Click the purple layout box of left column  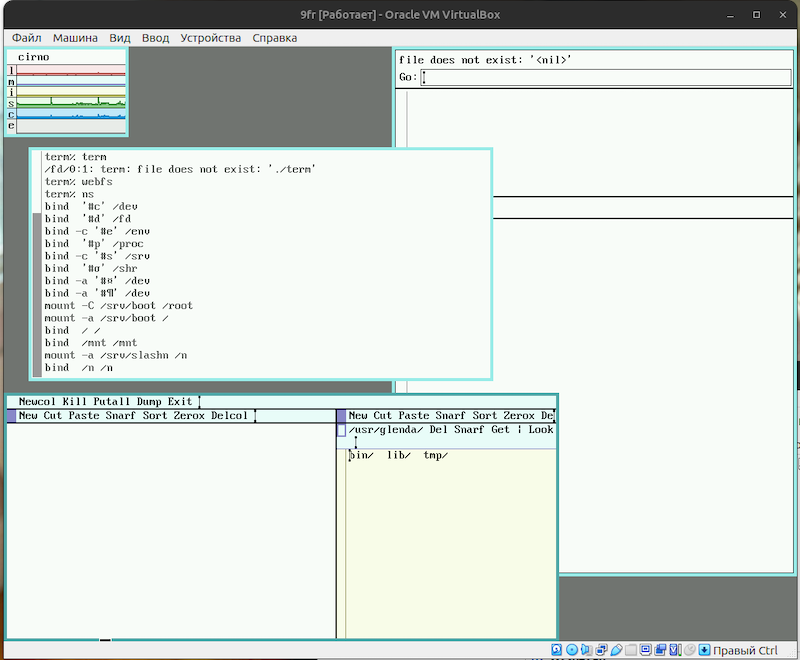[x=12, y=416]
